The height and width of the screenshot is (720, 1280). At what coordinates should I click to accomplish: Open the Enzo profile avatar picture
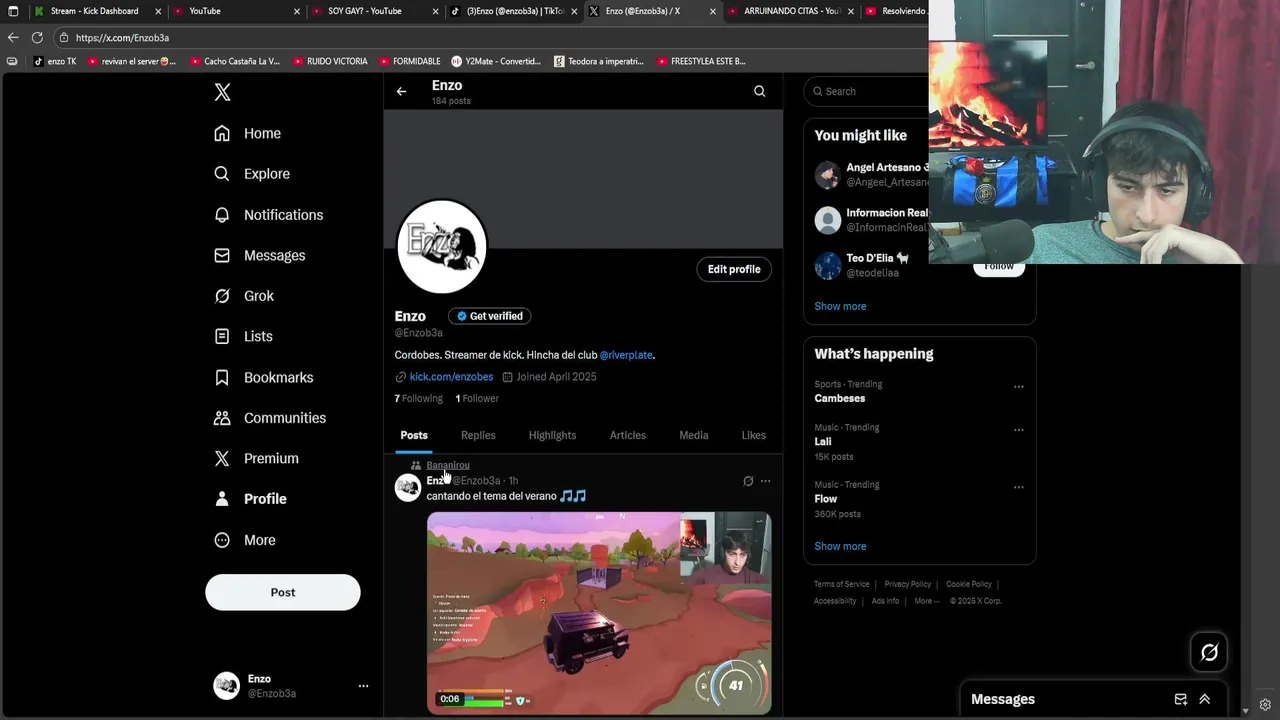click(x=442, y=246)
